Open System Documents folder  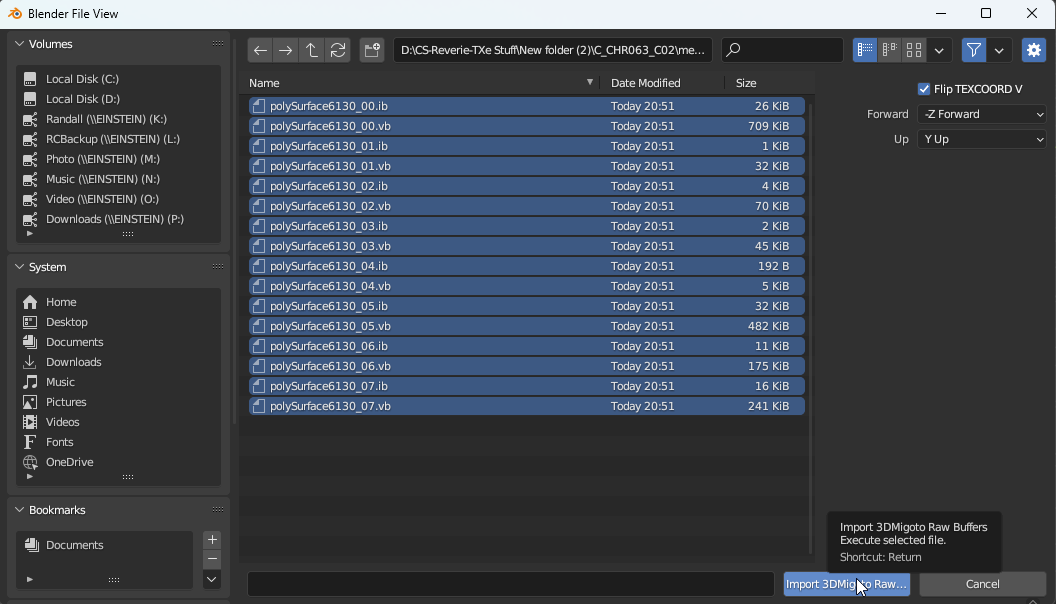pos(119,342)
